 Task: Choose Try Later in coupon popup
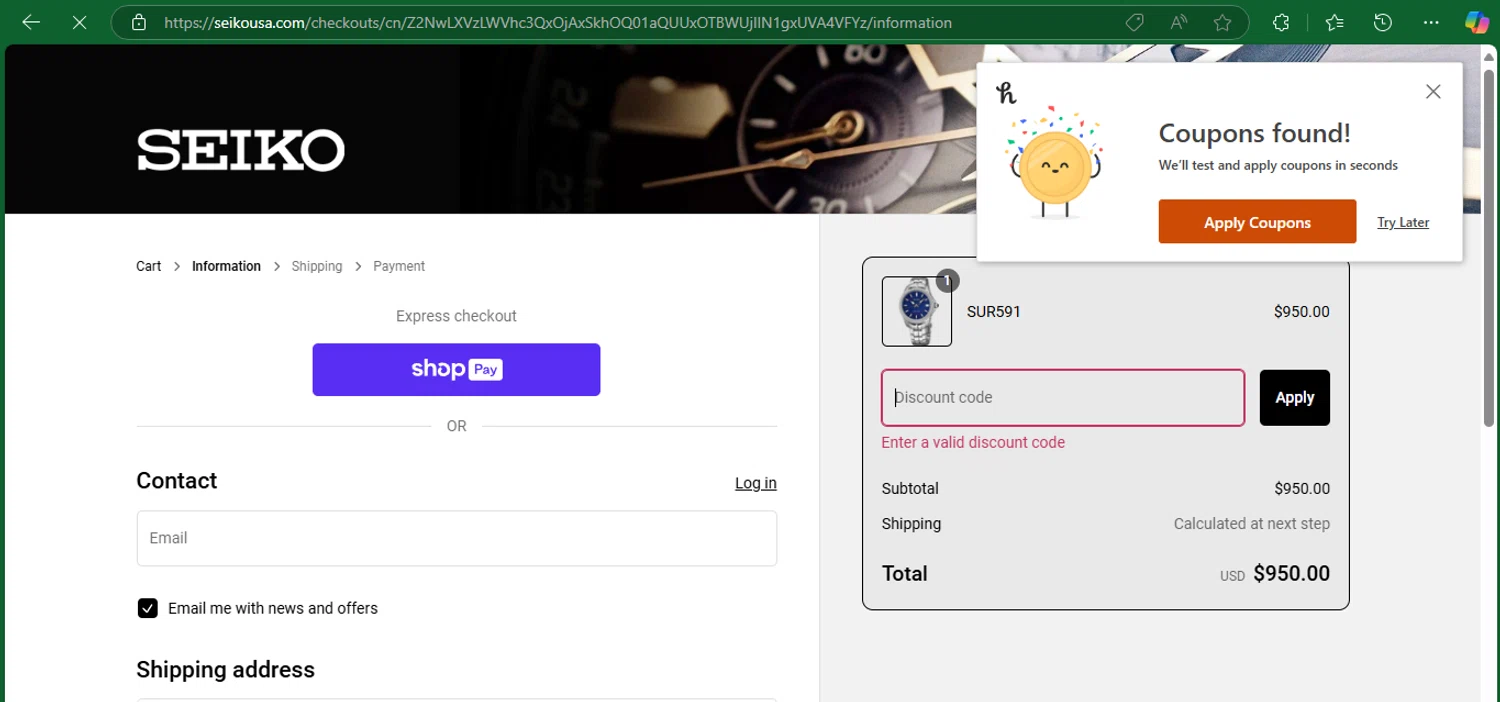click(x=1403, y=222)
